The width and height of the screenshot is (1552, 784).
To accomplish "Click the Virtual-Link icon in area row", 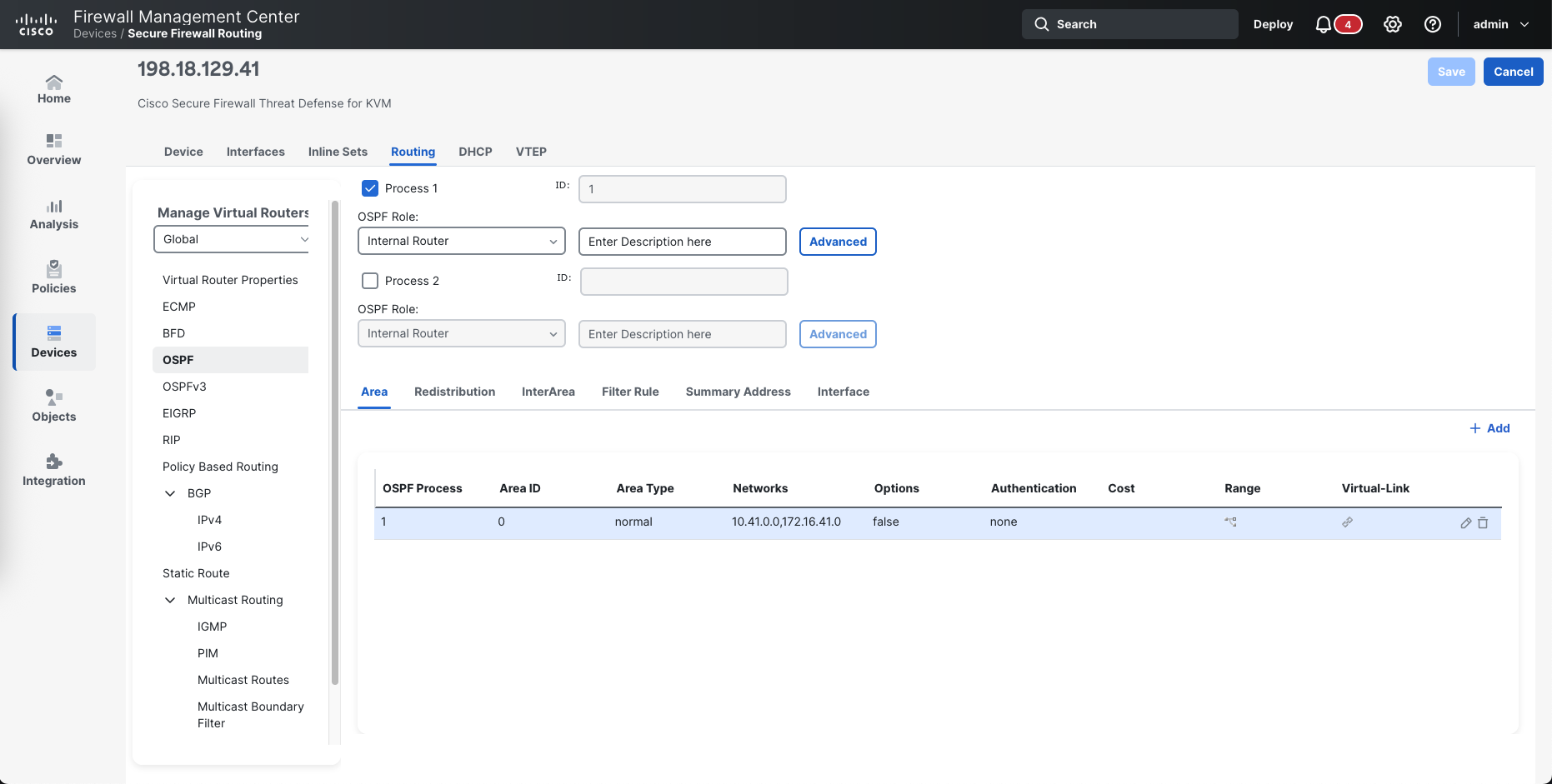I will 1347,522.
